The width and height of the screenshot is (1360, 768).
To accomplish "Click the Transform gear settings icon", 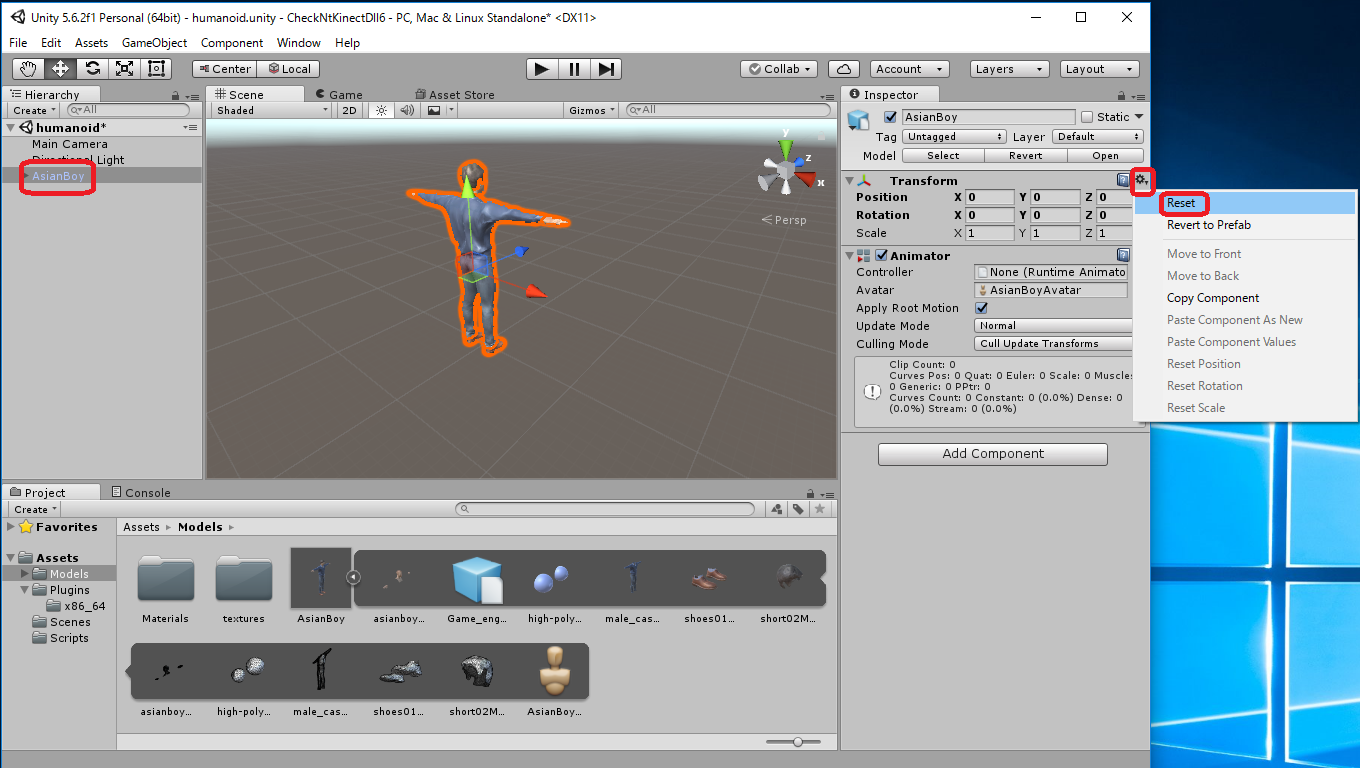I will point(1141,180).
